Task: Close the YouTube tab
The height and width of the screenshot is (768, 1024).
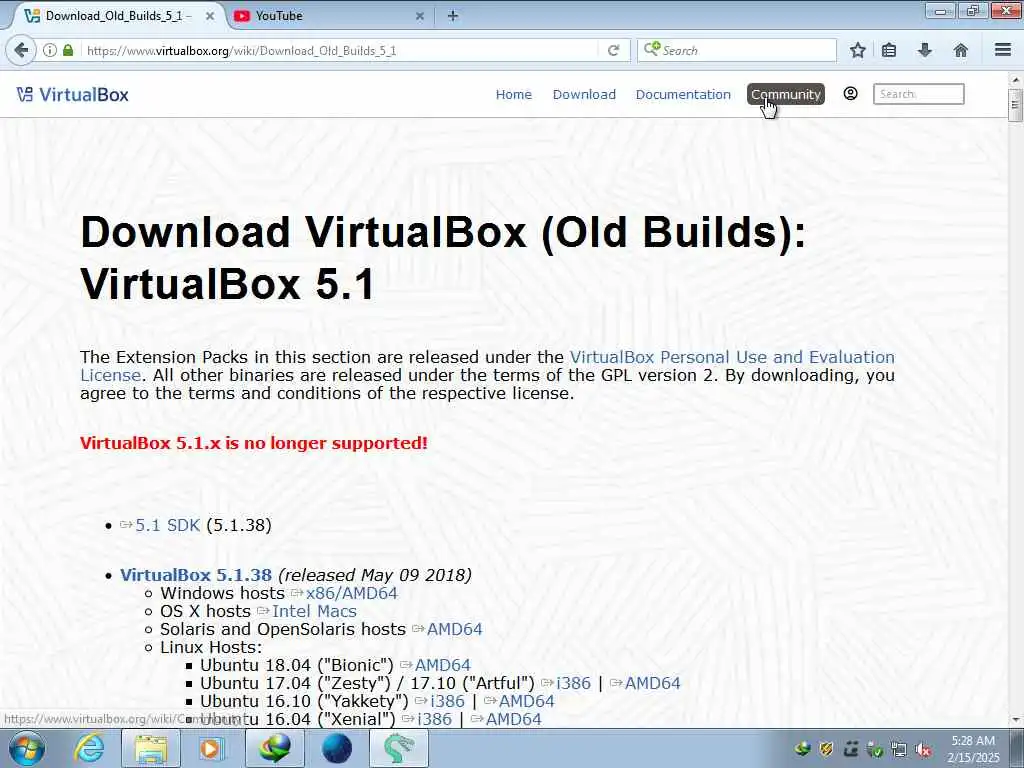Action: 420,16
